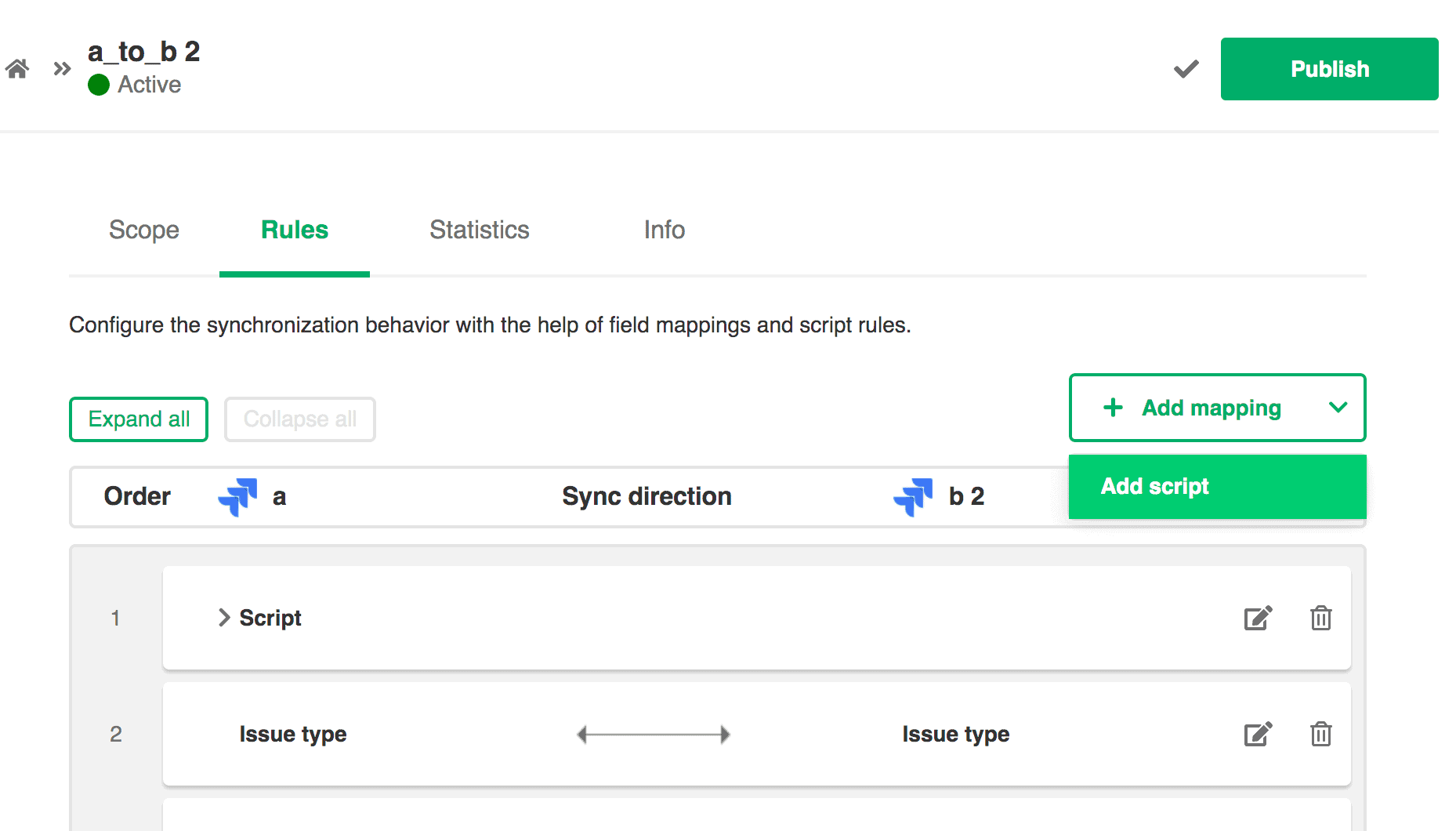Select the Rules tab
The width and height of the screenshot is (1456, 831).
point(295,230)
